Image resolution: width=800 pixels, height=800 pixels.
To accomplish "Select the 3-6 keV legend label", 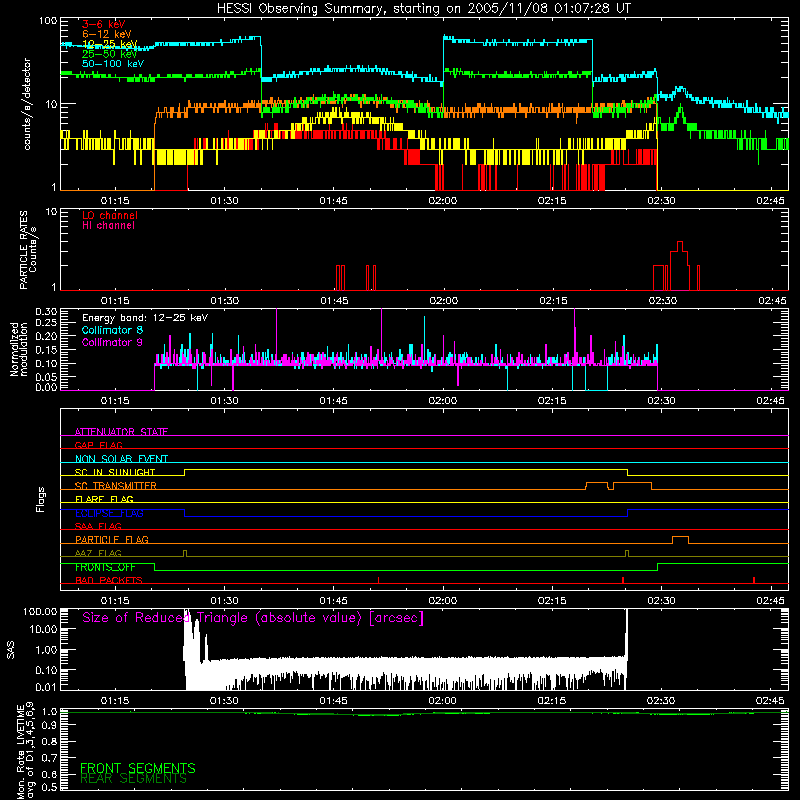I will click(x=104, y=24).
